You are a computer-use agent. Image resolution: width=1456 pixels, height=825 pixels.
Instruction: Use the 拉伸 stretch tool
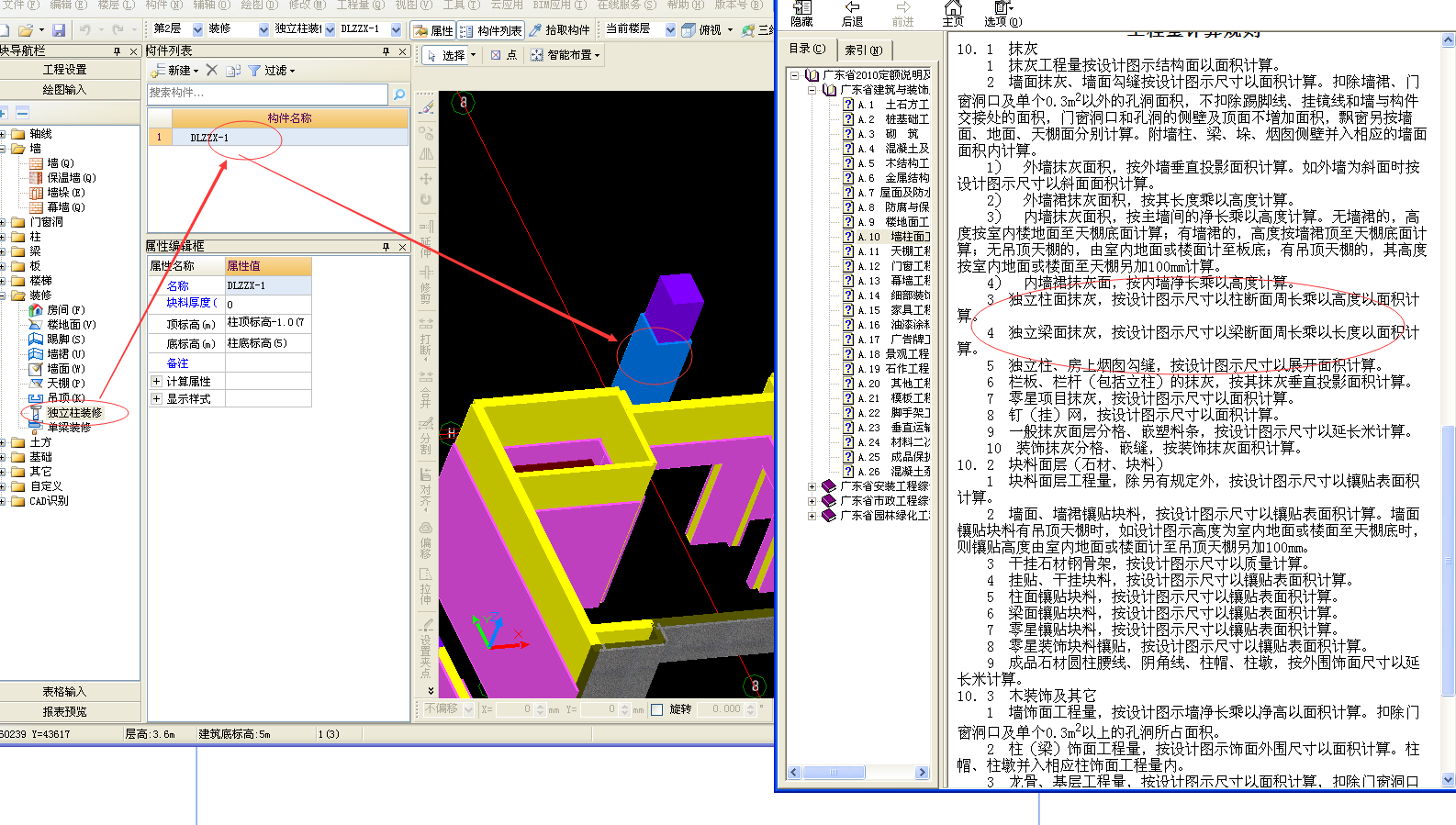426,586
